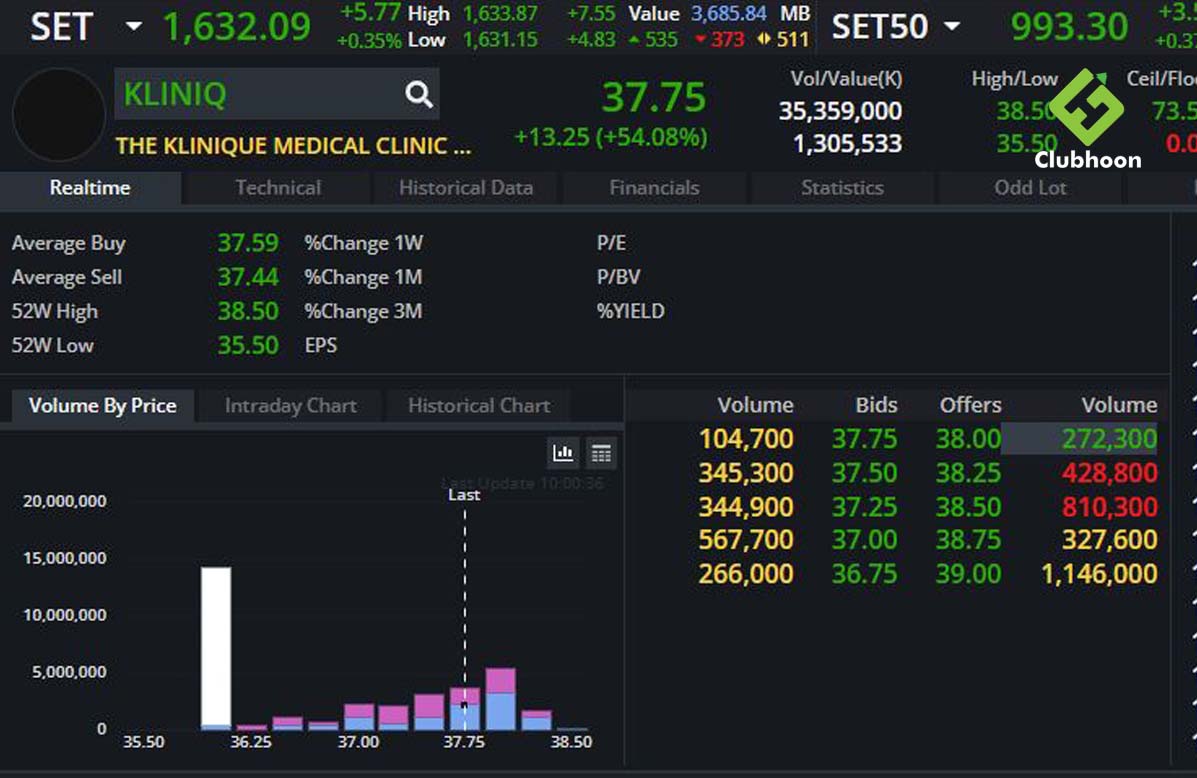Open the Historical Data tab
The image size is (1197, 778).
(x=466, y=188)
